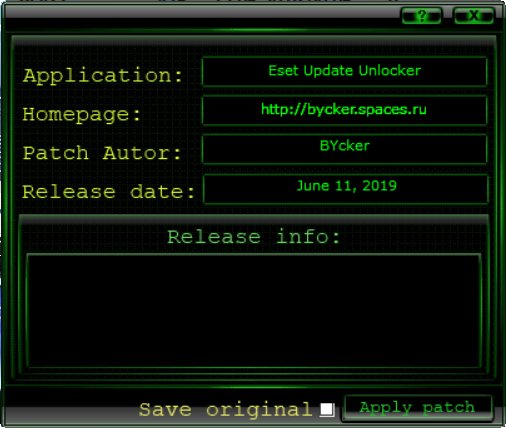Click the Release info: heading
506x428 pixels.
click(253, 237)
